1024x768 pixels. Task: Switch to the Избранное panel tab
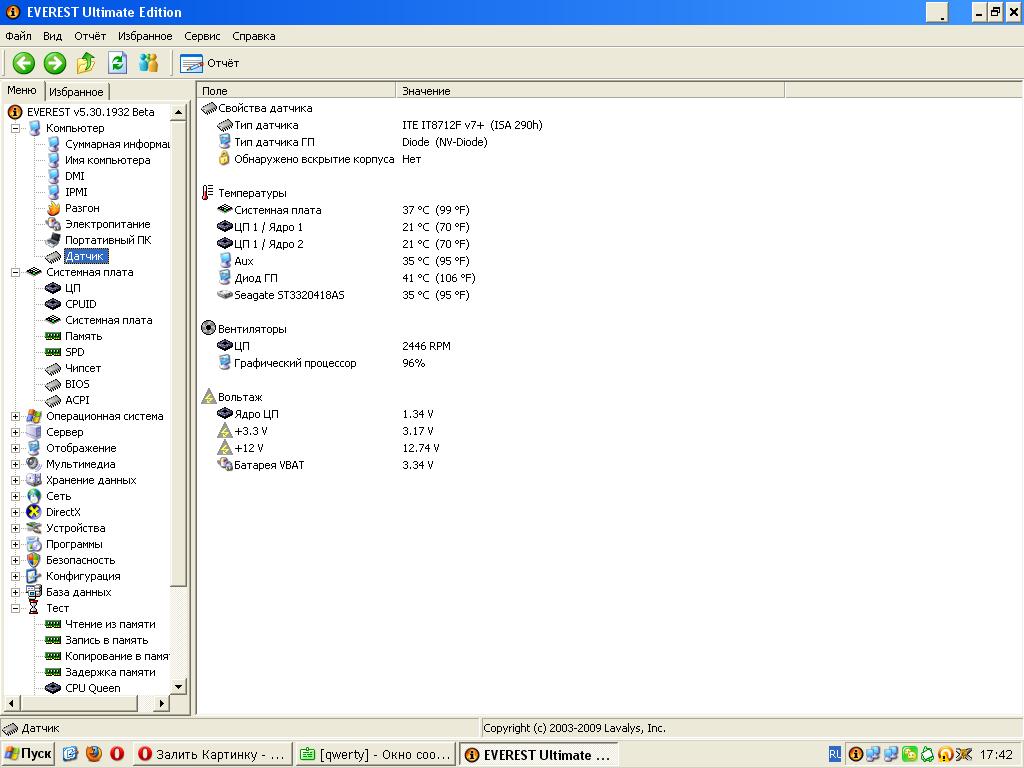76,91
